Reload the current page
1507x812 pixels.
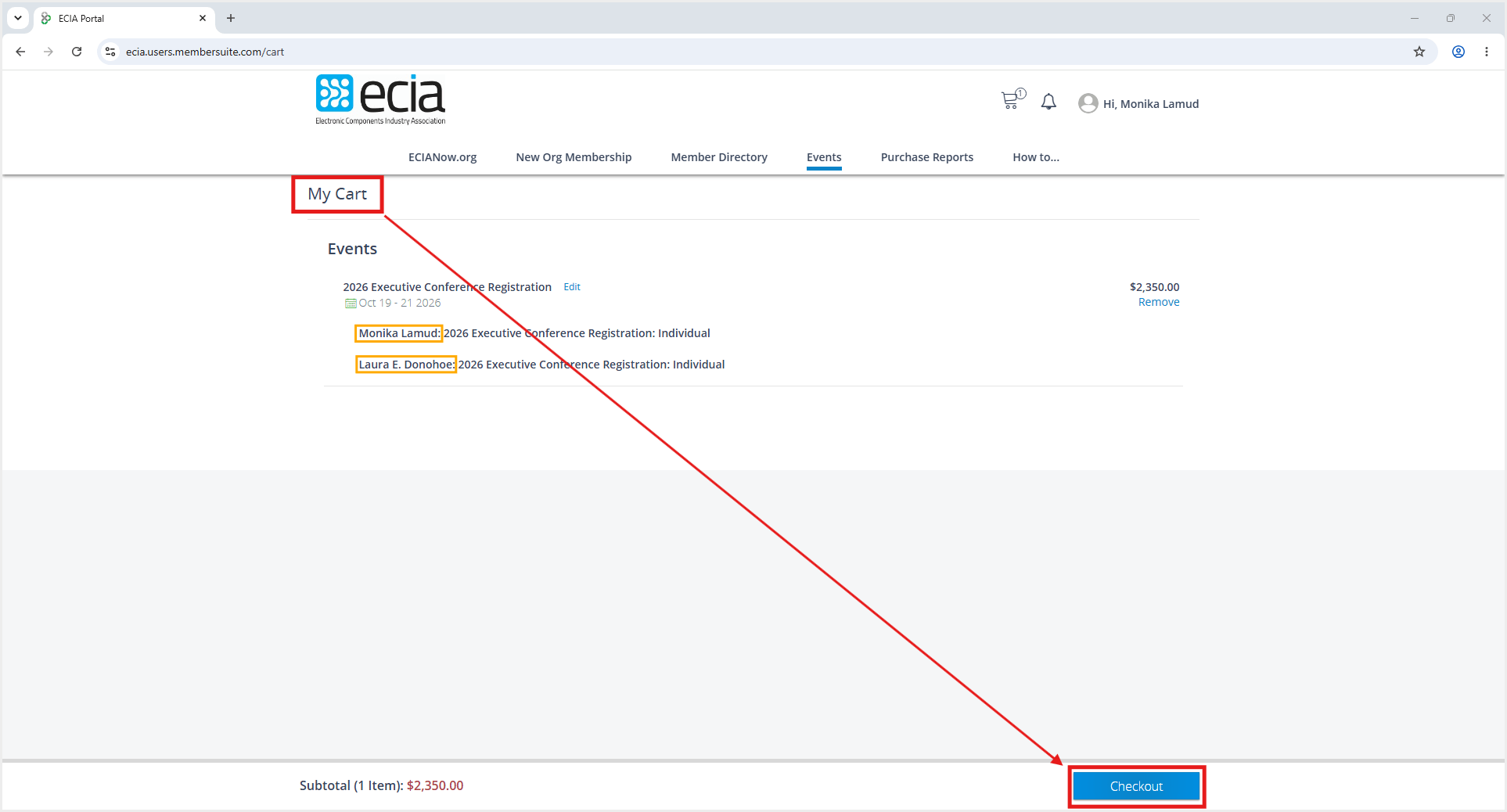point(77,52)
